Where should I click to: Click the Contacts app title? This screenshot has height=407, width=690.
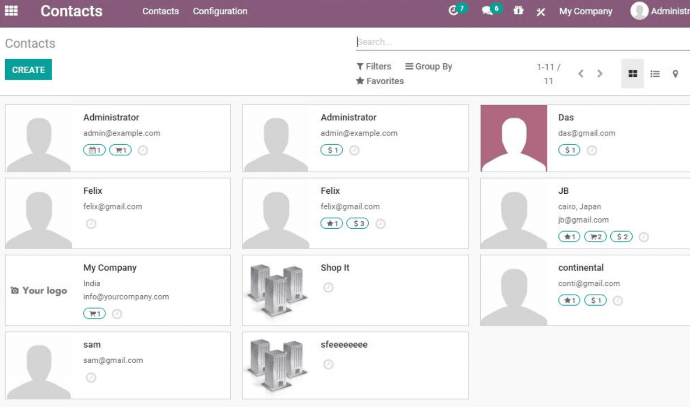pyautogui.click(x=71, y=11)
